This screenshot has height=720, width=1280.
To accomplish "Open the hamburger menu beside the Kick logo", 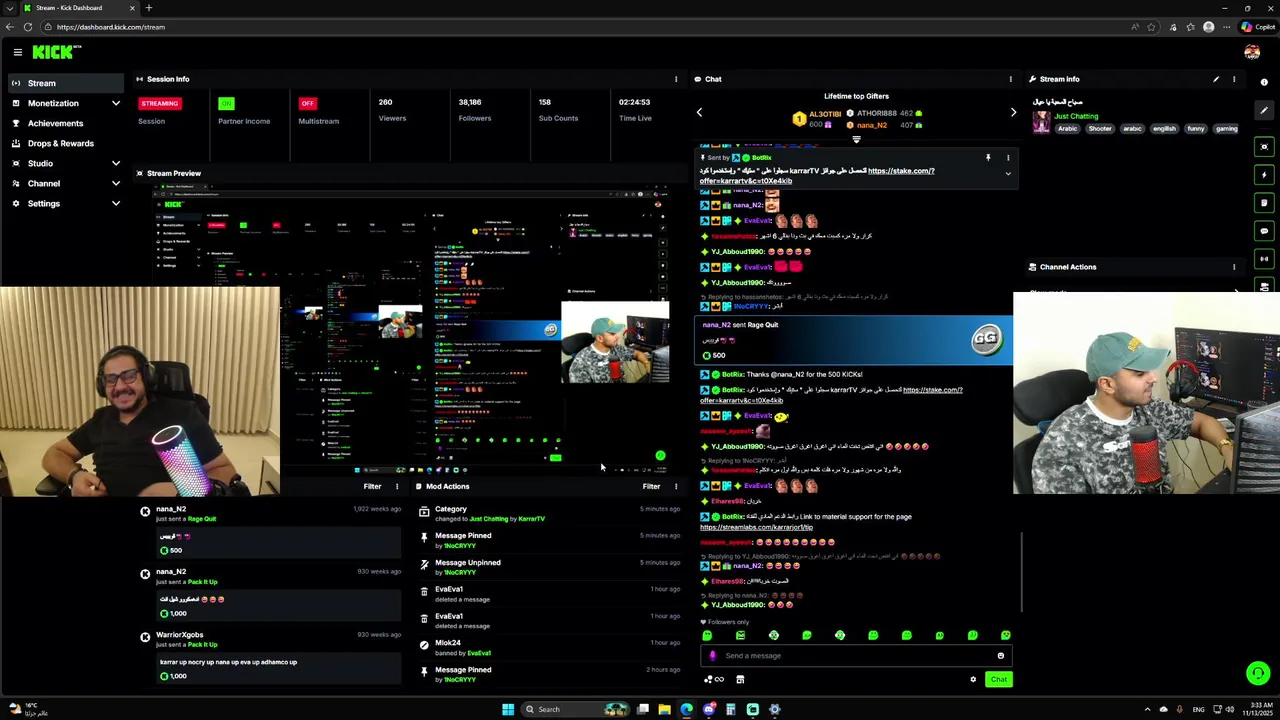I will pyautogui.click(x=17, y=52).
